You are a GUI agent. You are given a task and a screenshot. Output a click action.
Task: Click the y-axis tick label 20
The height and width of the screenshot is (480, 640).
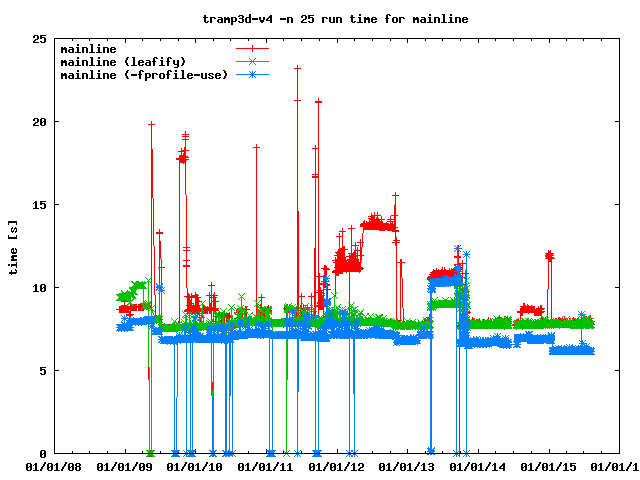coord(39,122)
